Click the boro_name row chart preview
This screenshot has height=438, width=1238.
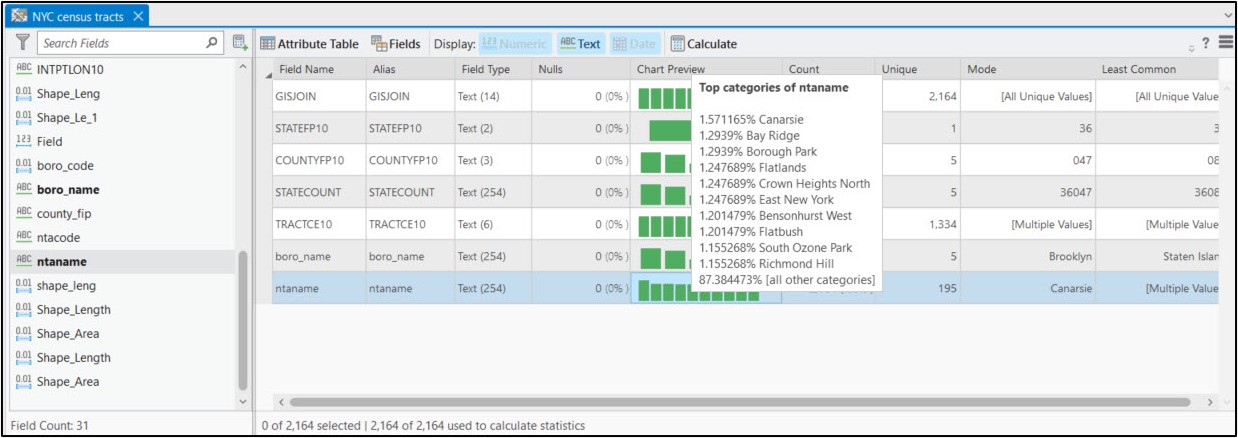(664, 257)
